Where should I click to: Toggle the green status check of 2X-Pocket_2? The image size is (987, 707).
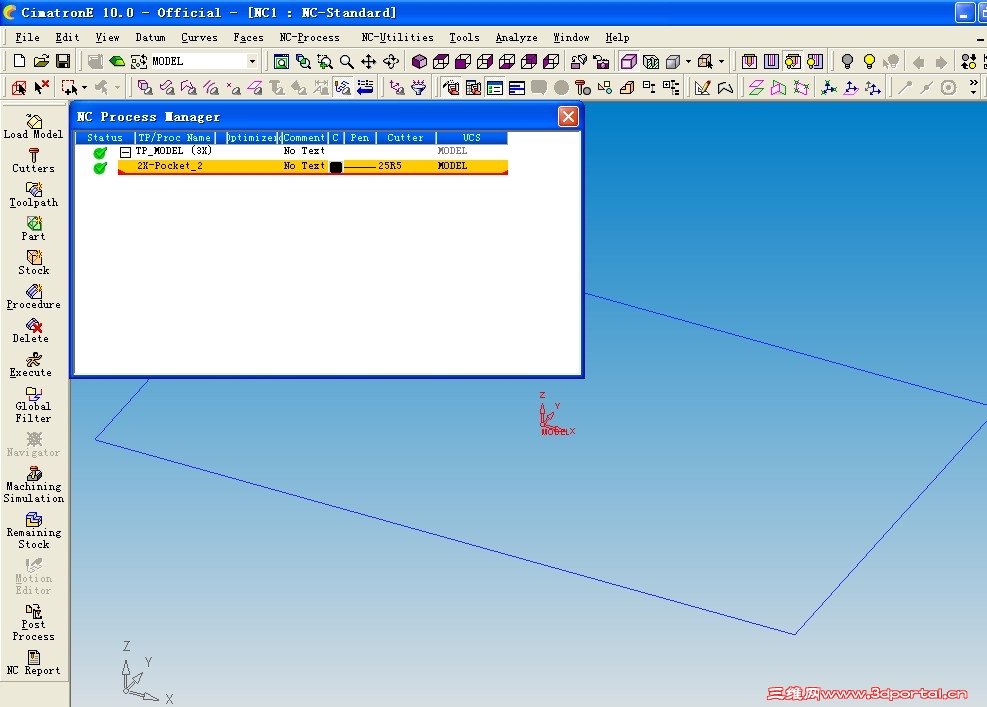point(100,168)
